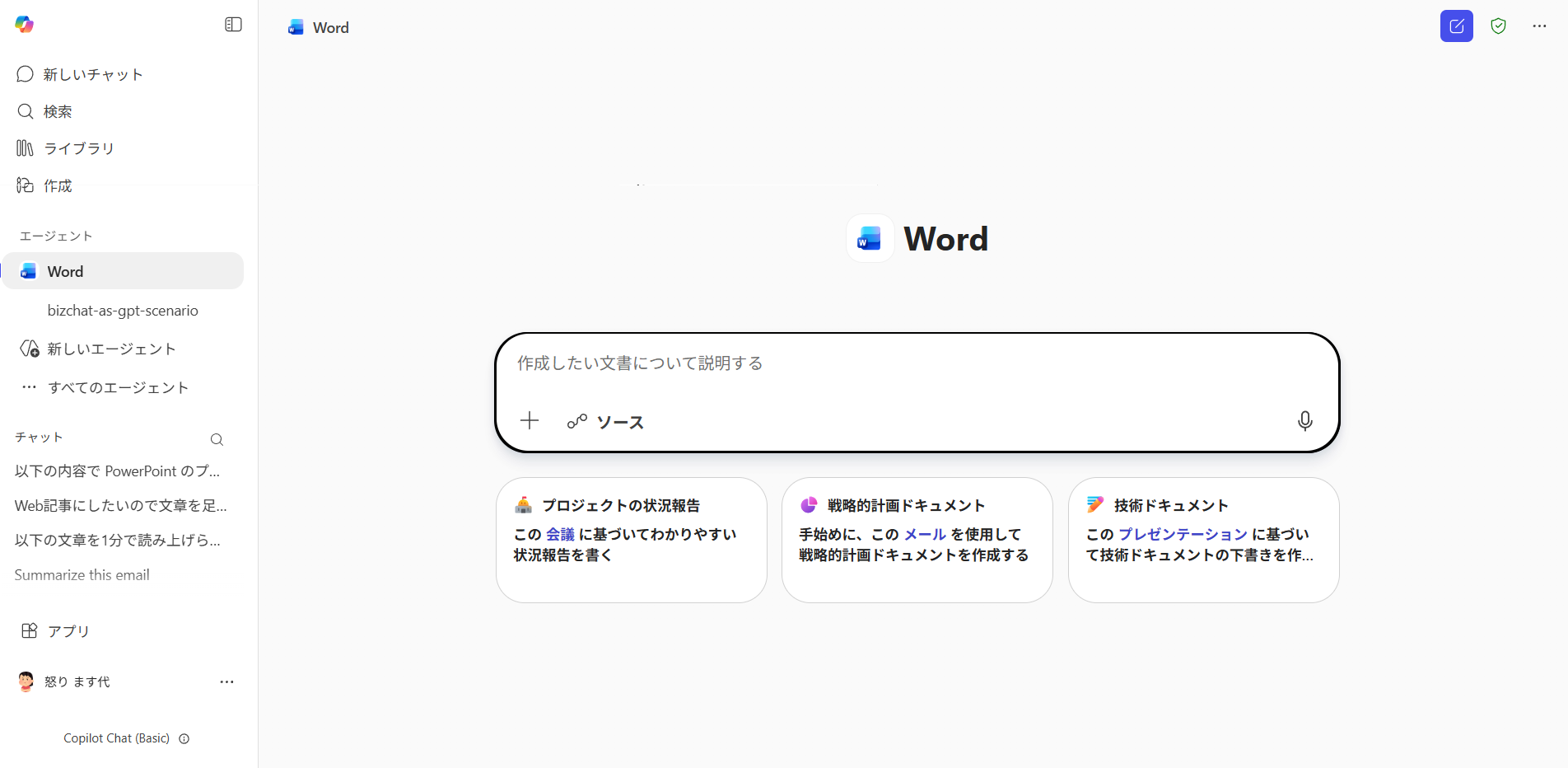Open the top-right more options menu
1568x768 pixels.
[x=1539, y=26]
